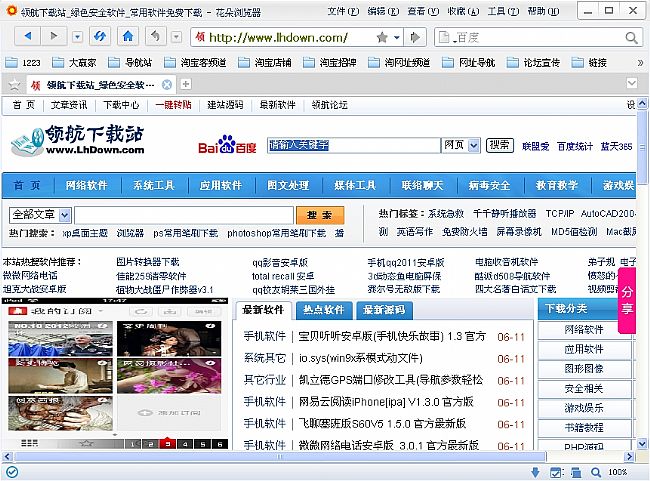Screen dimensions: 650x481
Task: Click the favorites star left of tabs
Action: click(x=15, y=85)
